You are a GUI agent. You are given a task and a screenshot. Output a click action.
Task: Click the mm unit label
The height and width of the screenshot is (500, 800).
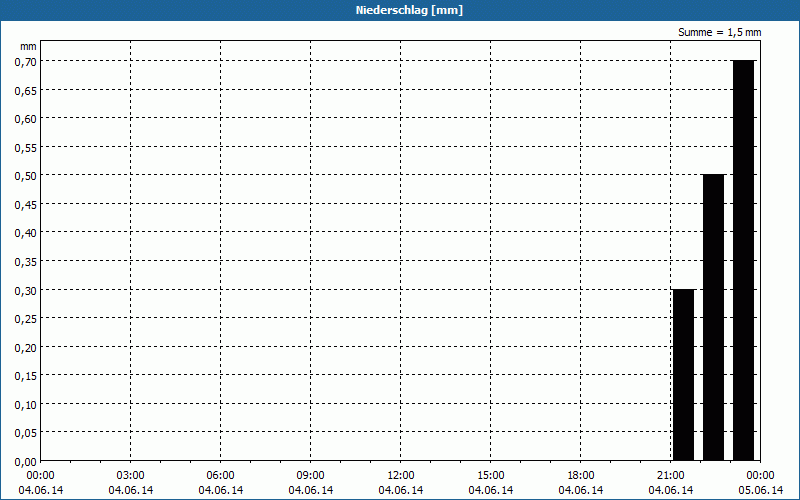[x=28, y=46]
